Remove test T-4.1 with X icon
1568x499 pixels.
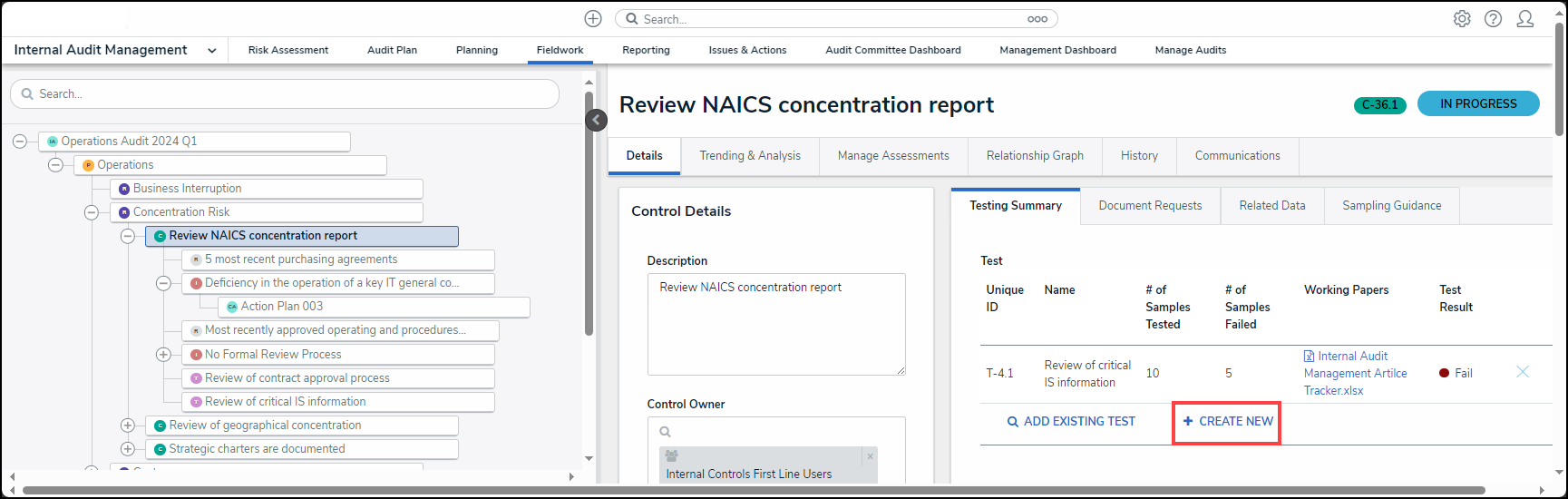1523,372
